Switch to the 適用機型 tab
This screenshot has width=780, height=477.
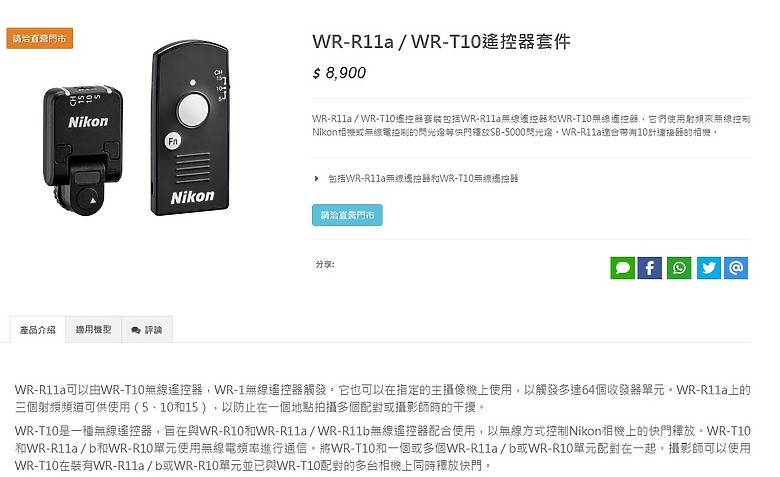tap(94, 329)
